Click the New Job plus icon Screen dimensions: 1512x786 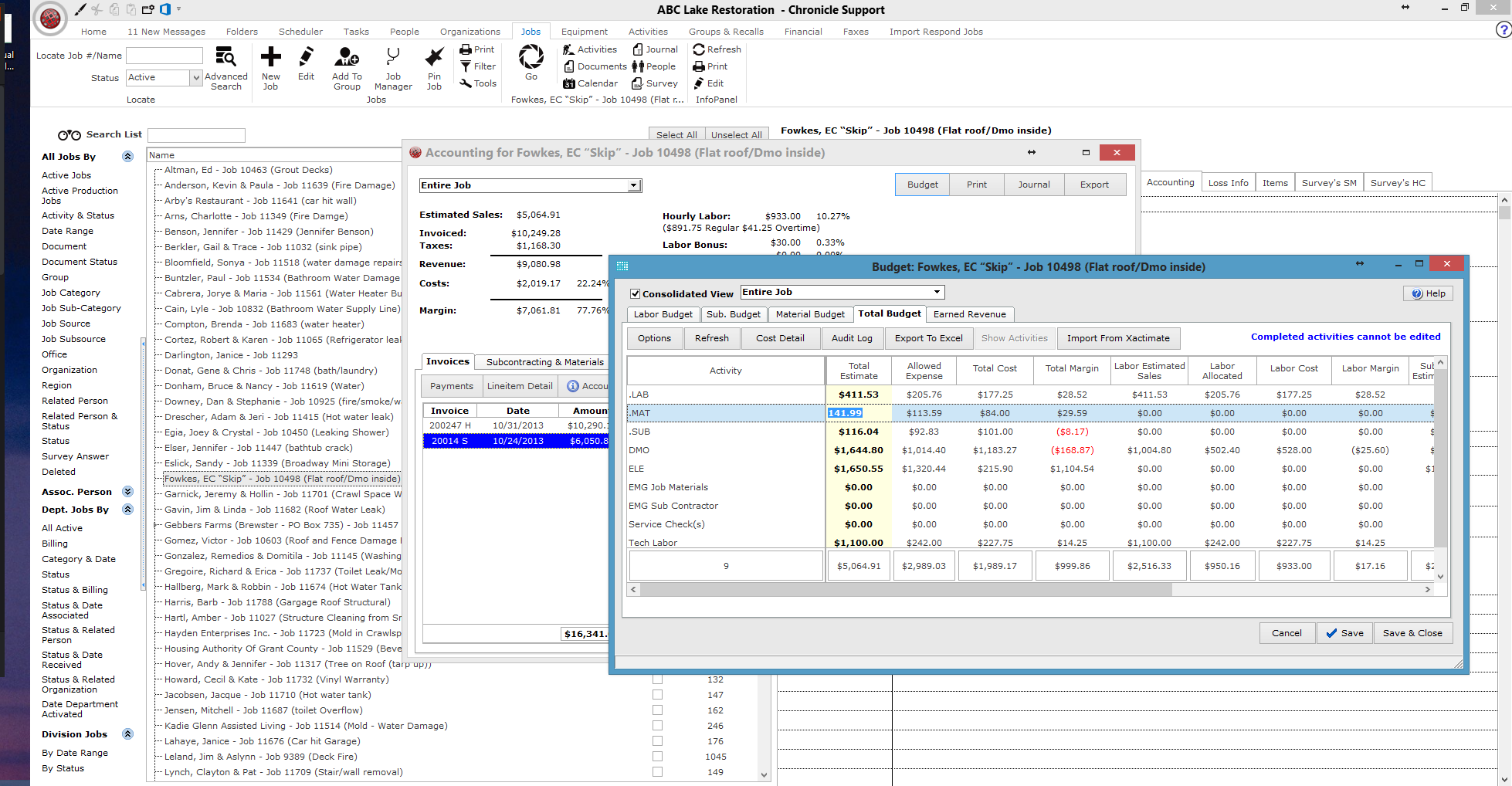tap(270, 58)
